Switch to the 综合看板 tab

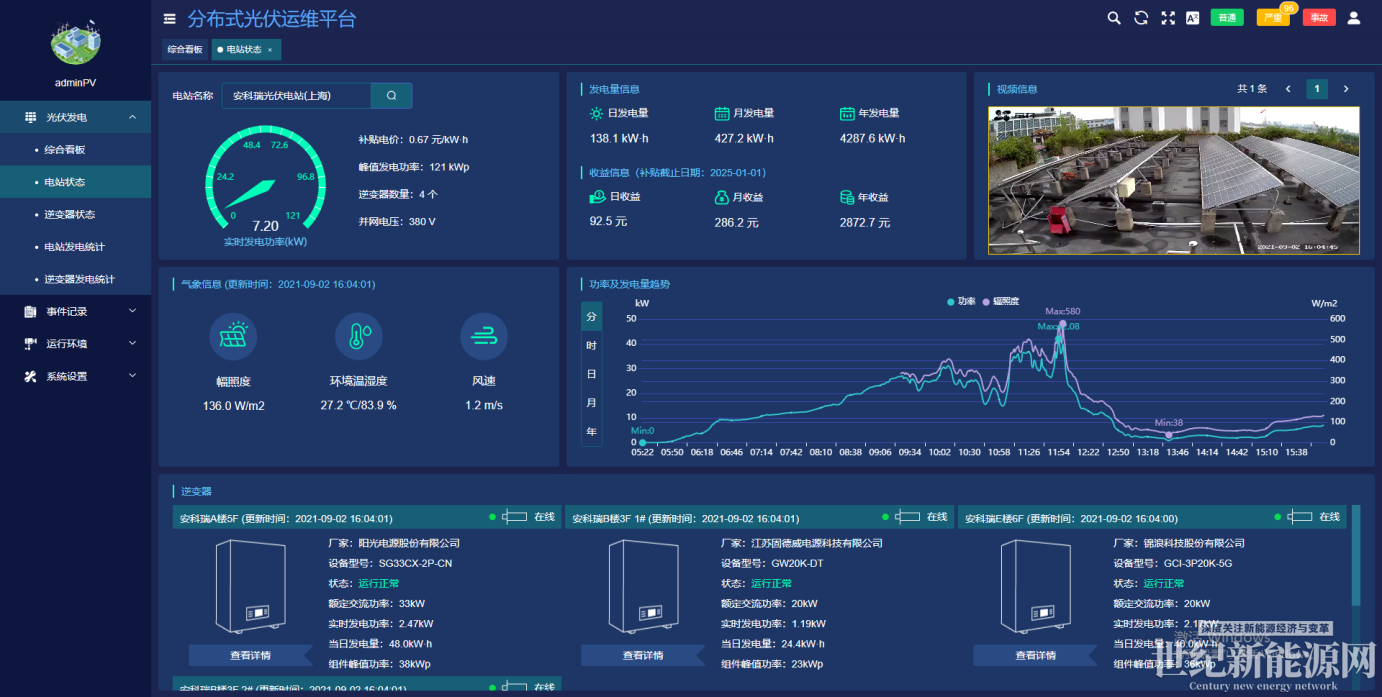[184, 49]
